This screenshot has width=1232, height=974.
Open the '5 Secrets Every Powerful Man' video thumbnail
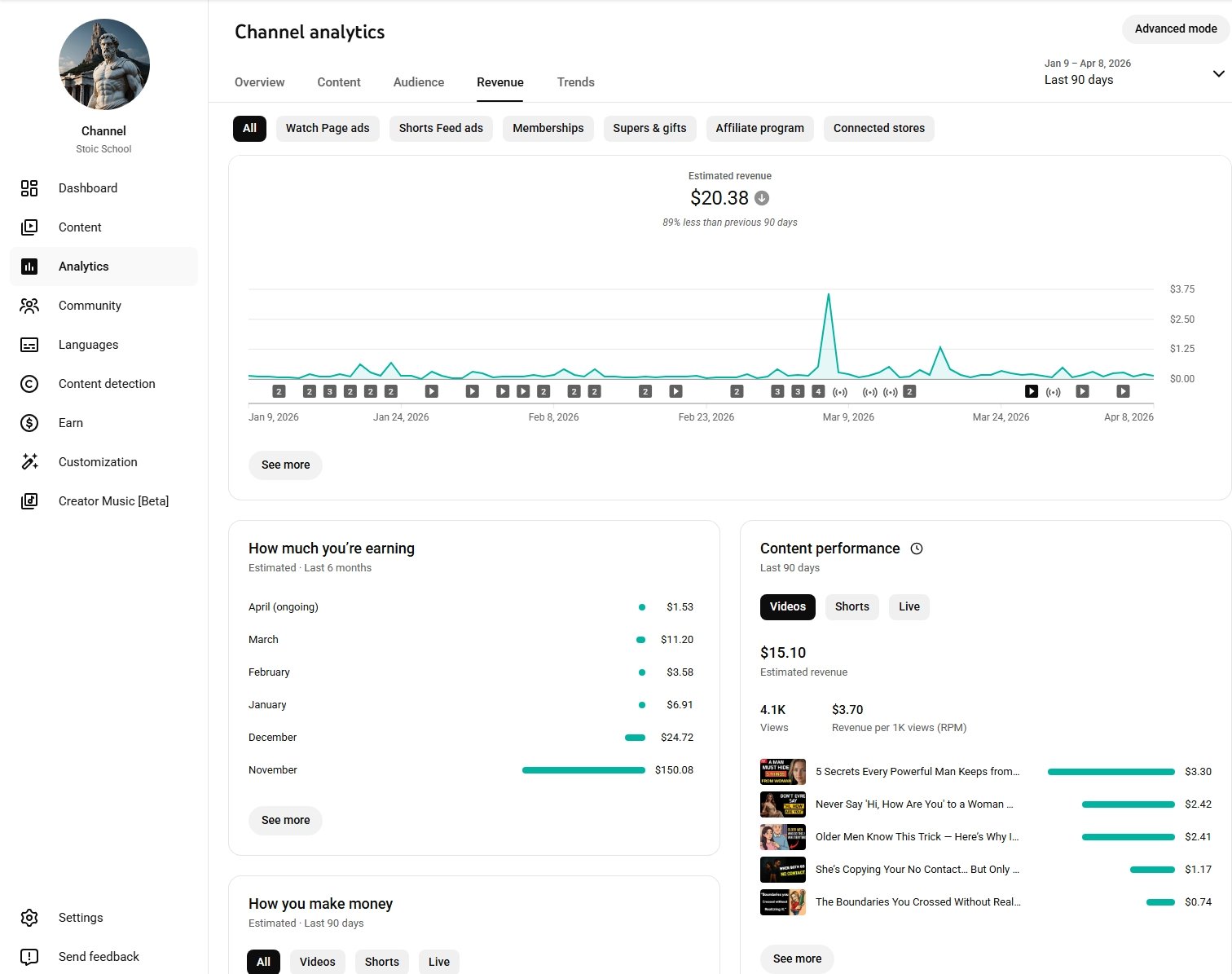[782, 772]
